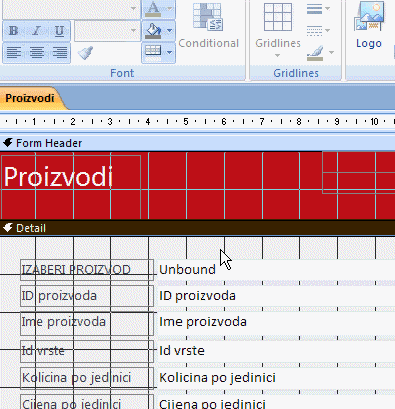Click the Gridlines grid icon

tap(278, 17)
